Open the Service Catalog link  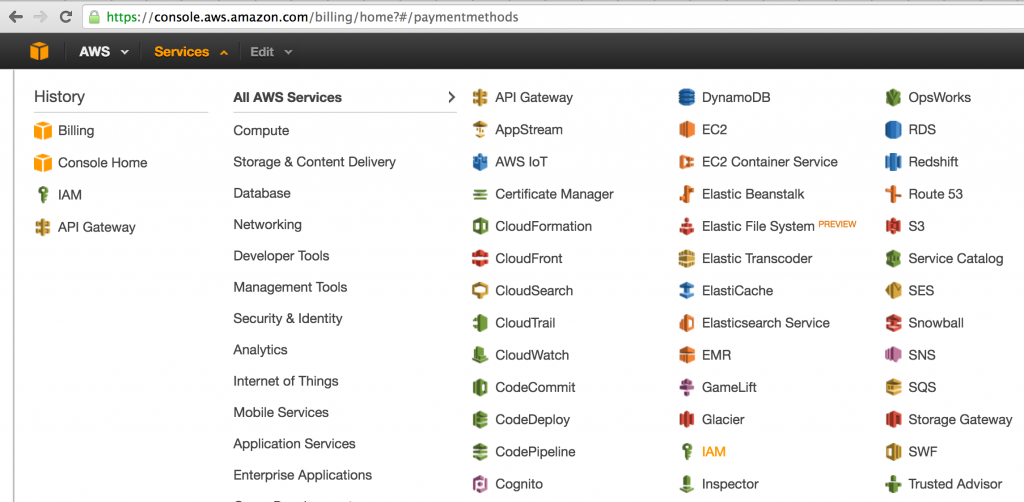click(x=955, y=259)
